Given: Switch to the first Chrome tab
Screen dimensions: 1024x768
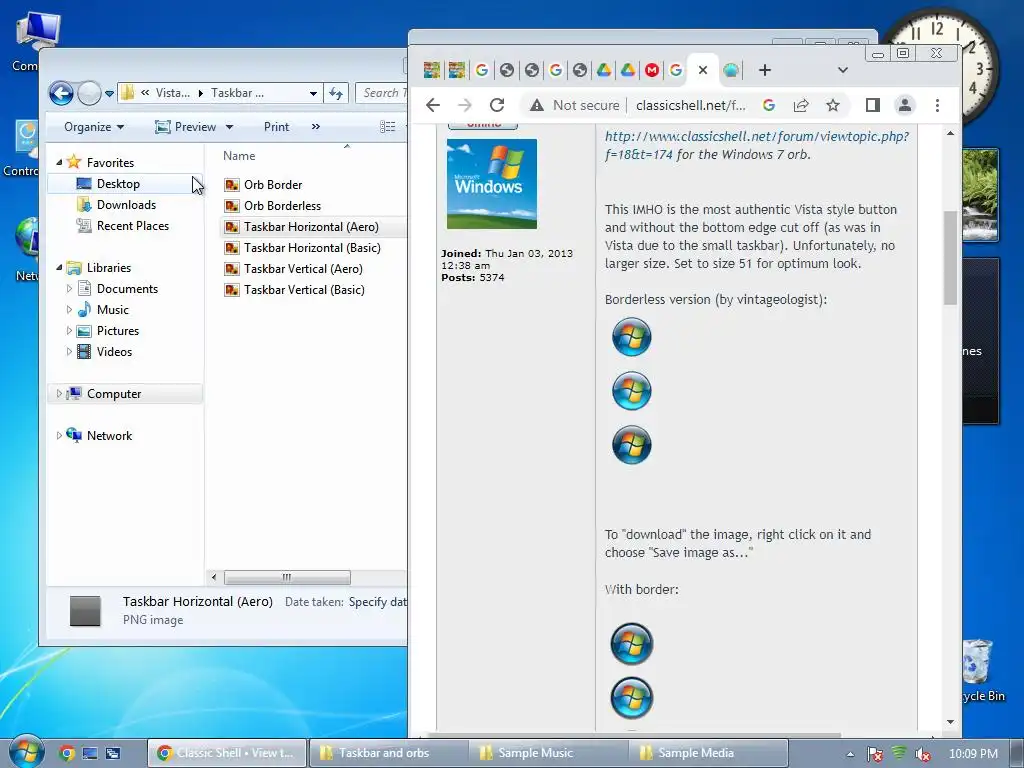Looking at the screenshot, I should tap(432, 70).
